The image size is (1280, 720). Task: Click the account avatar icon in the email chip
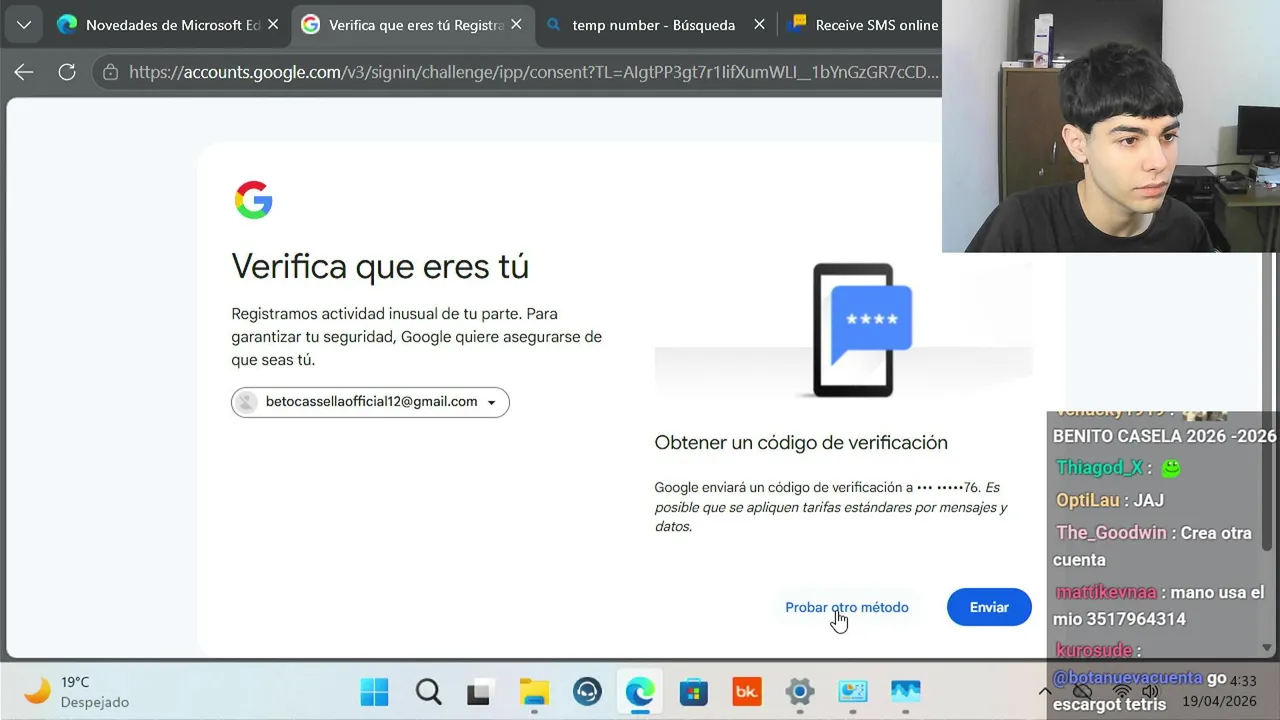click(x=246, y=402)
